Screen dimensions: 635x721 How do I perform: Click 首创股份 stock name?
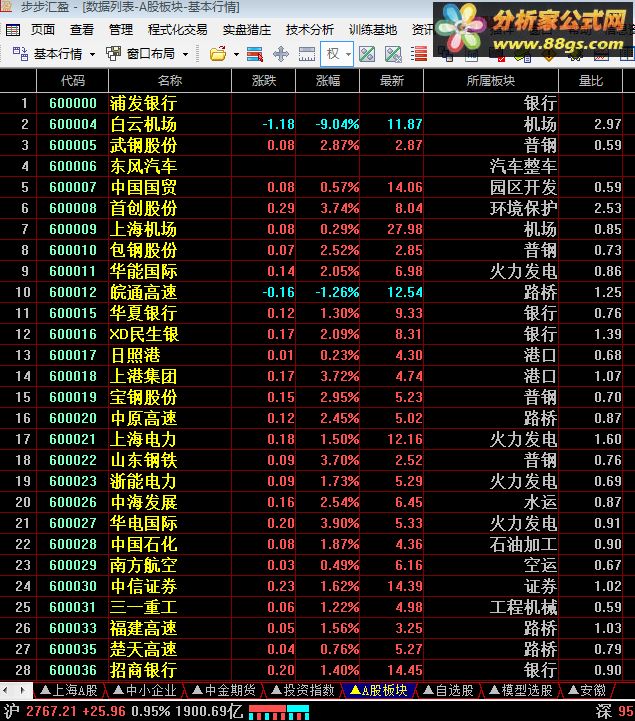[x=143, y=208]
